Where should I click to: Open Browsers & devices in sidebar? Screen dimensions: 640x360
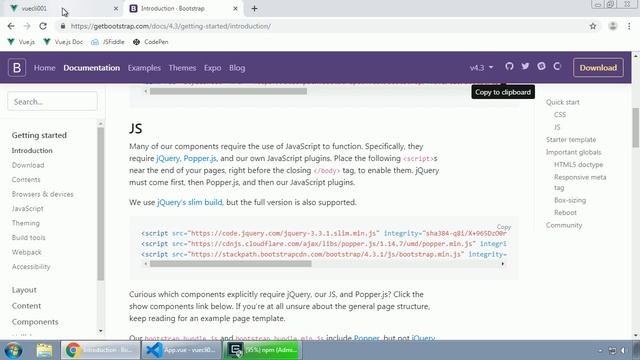tap(42, 194)
